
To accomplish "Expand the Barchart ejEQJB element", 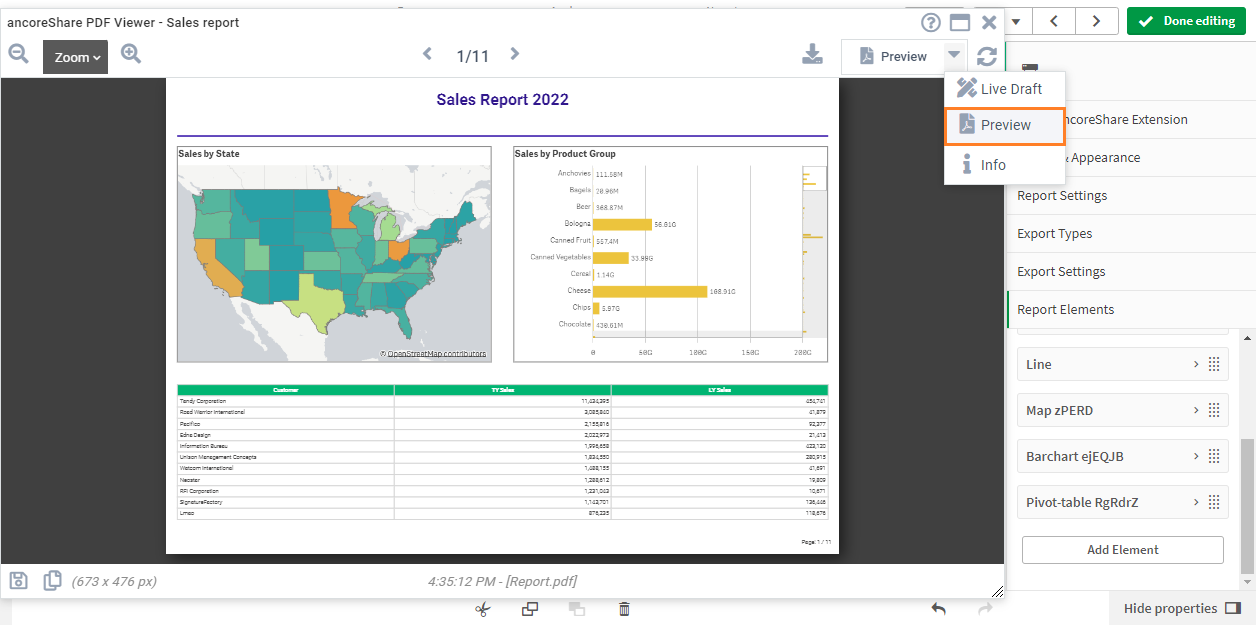I will 1196,457.
